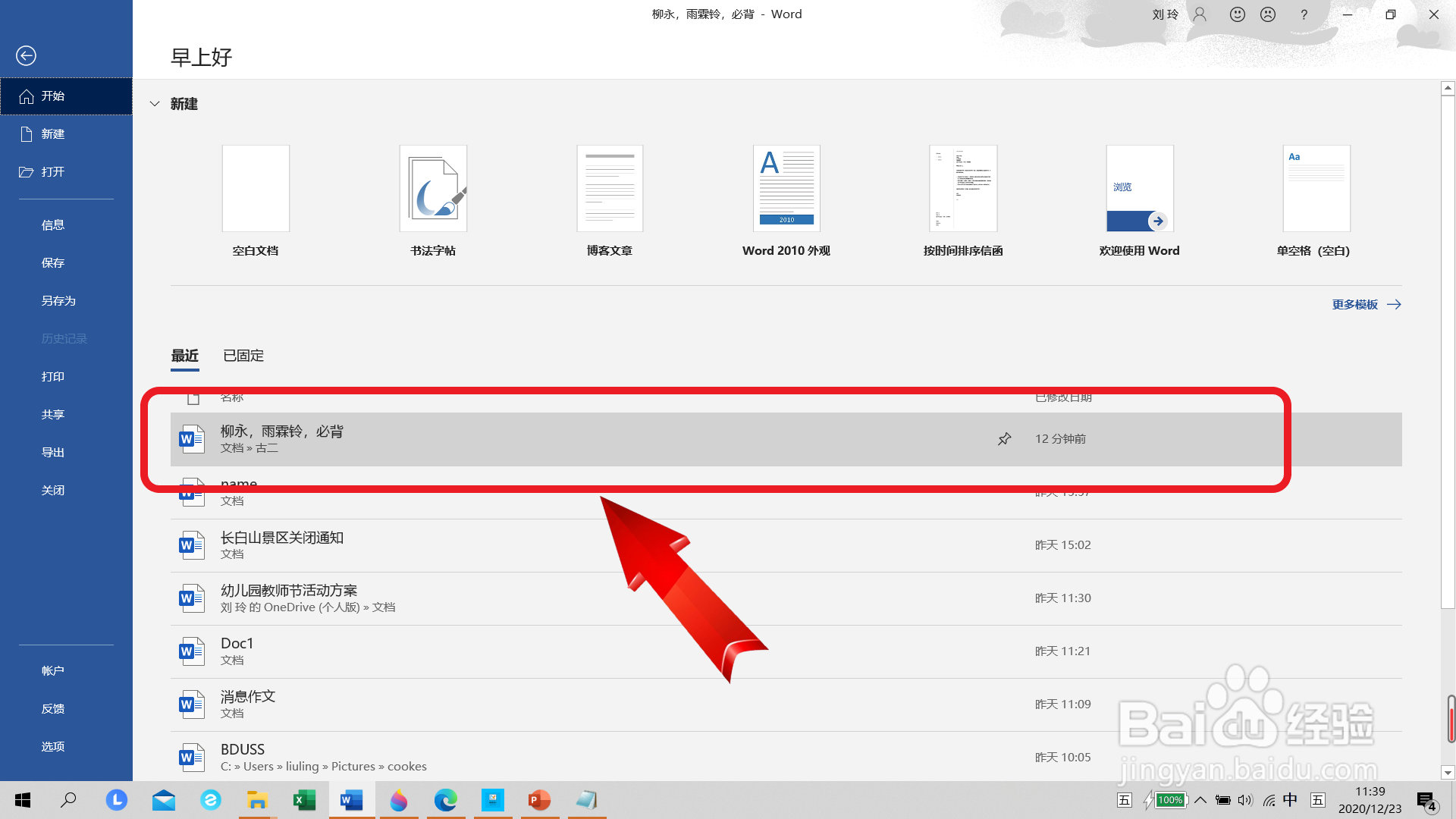Screen dimensions: 1456x819
Task: Click Word icon beside 长白山景区关闭通知
Action: click(x=192, y=545)
